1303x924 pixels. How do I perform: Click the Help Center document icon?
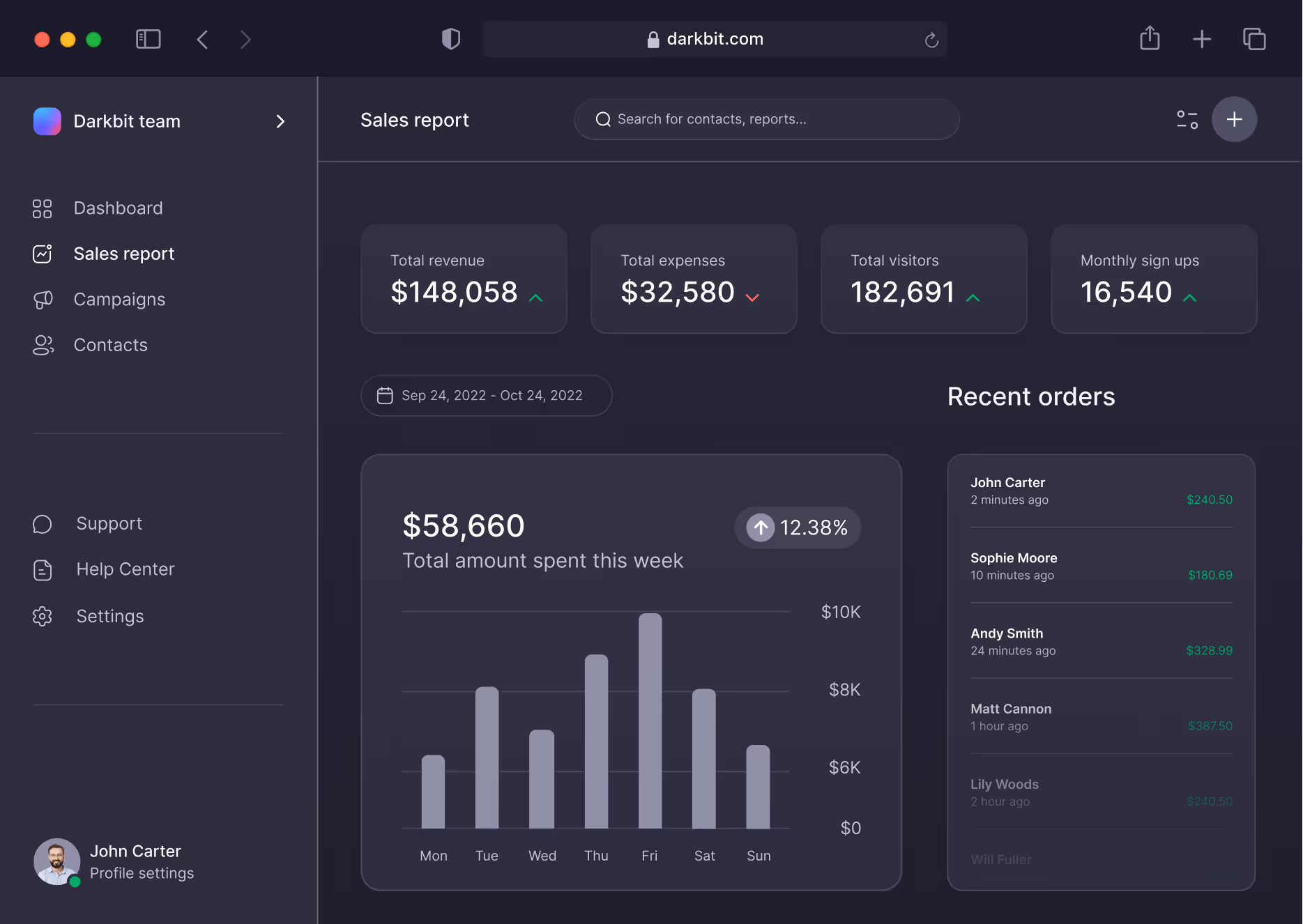coord(43,569)
